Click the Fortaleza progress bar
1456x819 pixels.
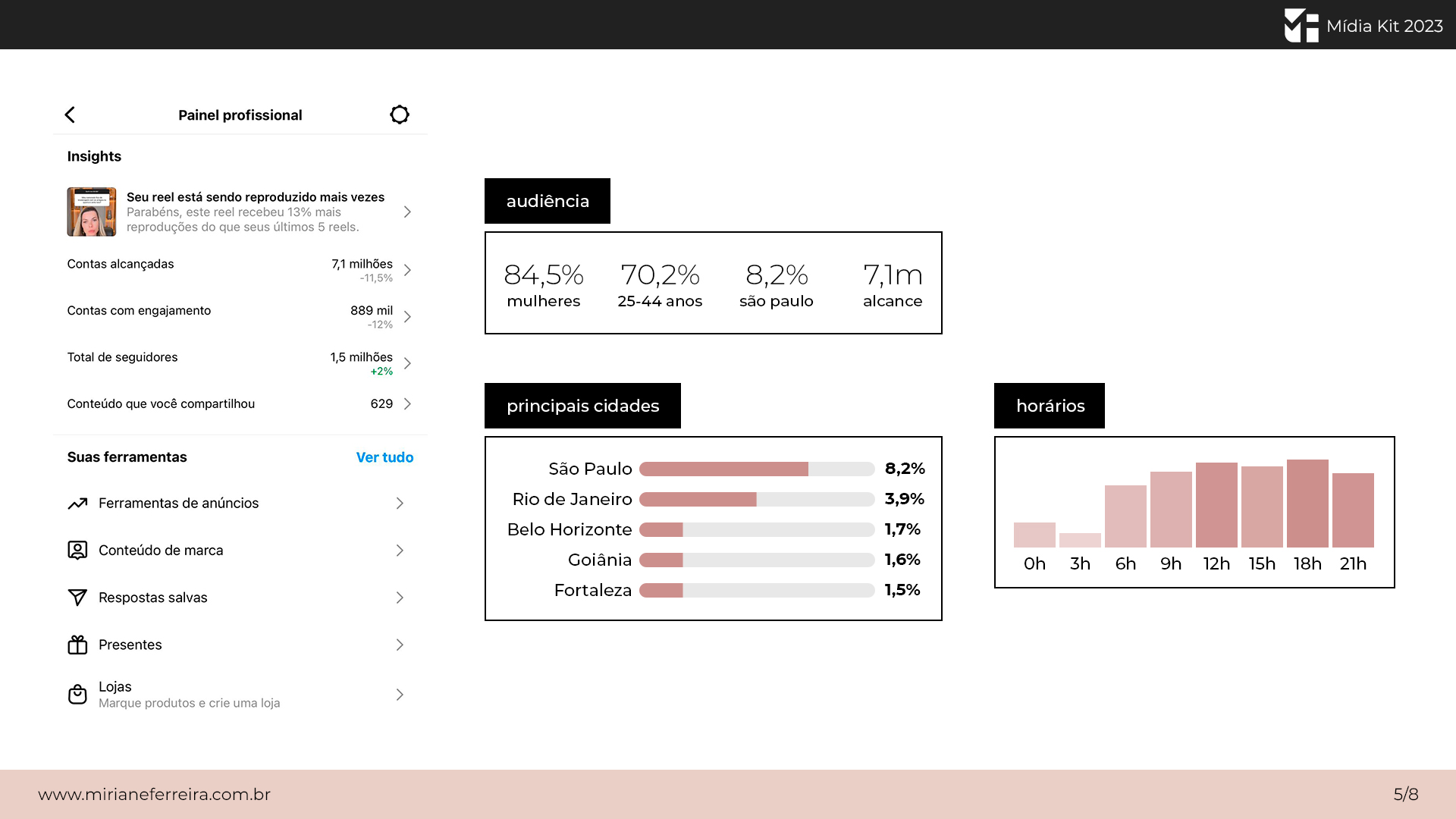757,591
